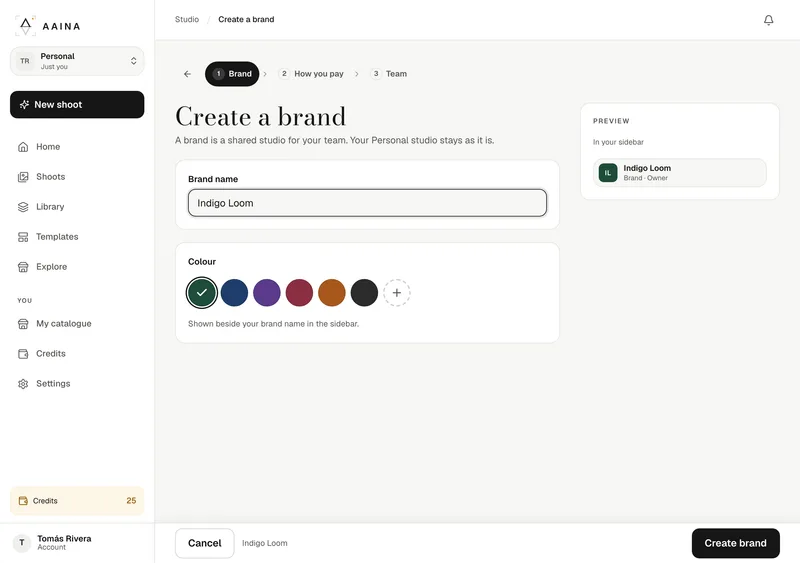Click the Home icon in the sidebar
Screen dimensions: 800x563
pos(23,147)
